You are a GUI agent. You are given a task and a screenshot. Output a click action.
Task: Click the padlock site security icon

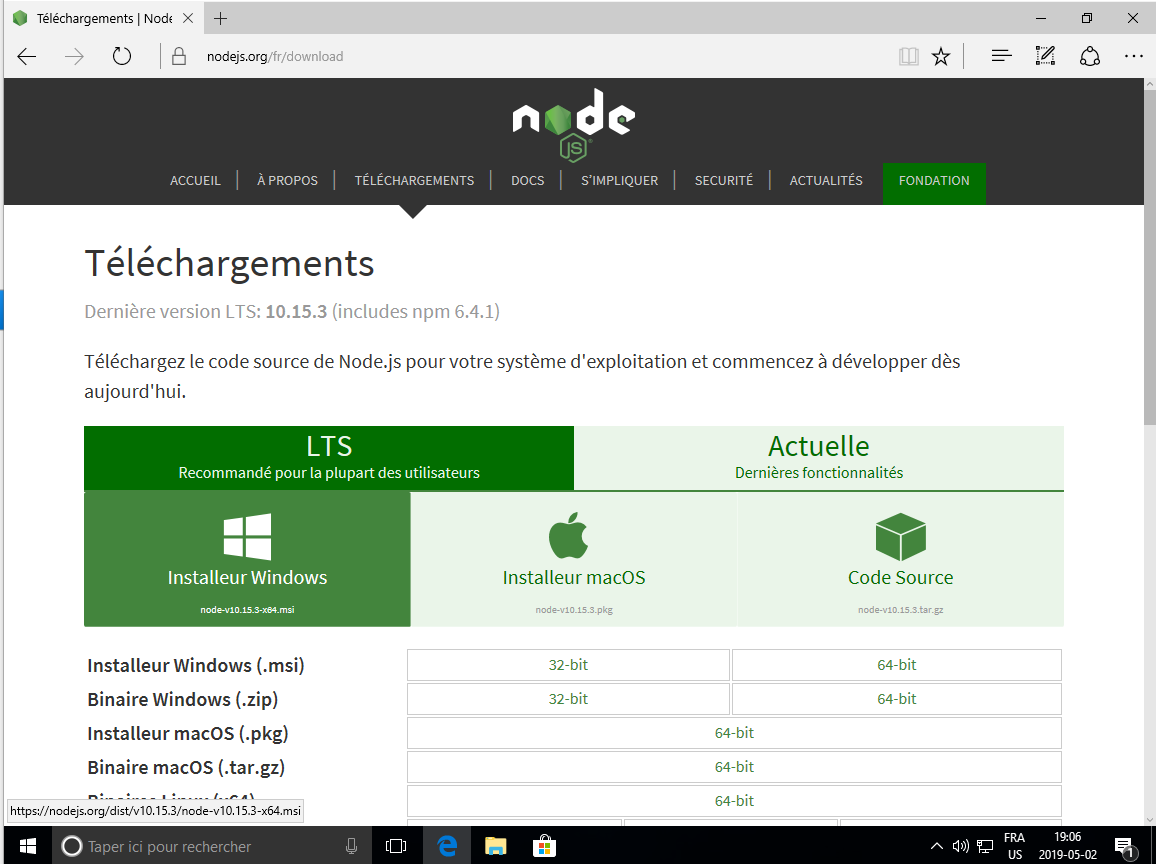point(178,57)
